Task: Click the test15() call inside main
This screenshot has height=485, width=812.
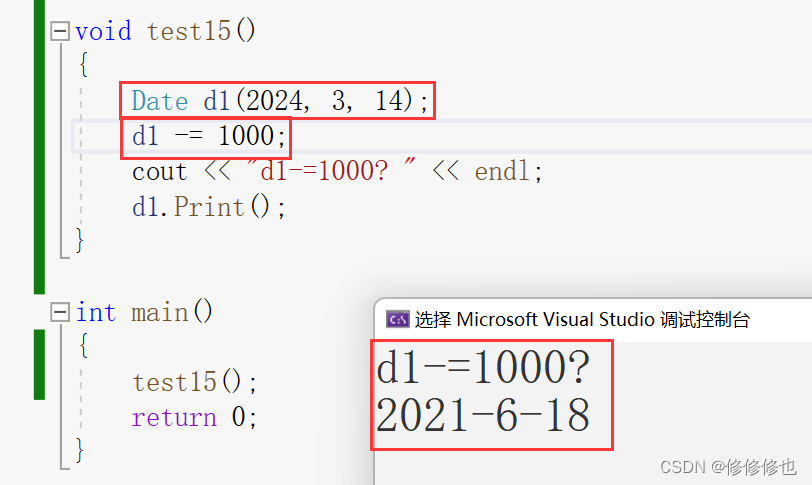Action: tap(195, 382)
